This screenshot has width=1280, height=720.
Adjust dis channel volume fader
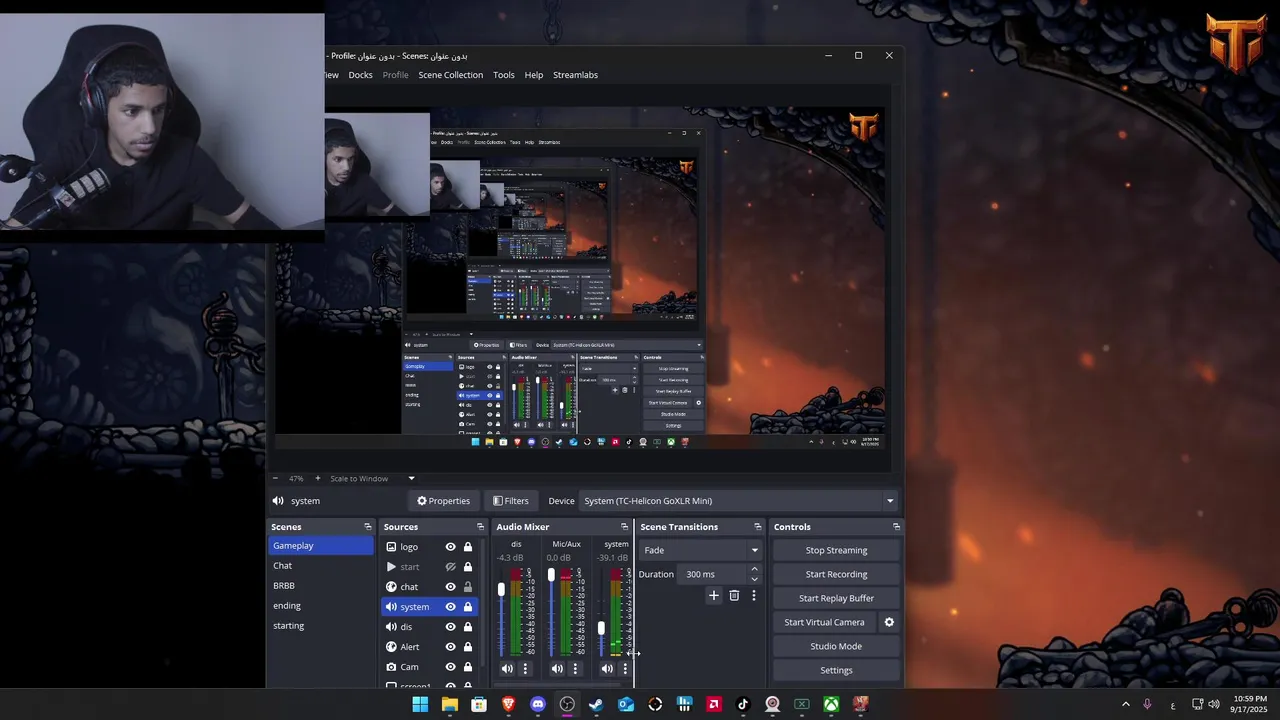click(501, 589)
